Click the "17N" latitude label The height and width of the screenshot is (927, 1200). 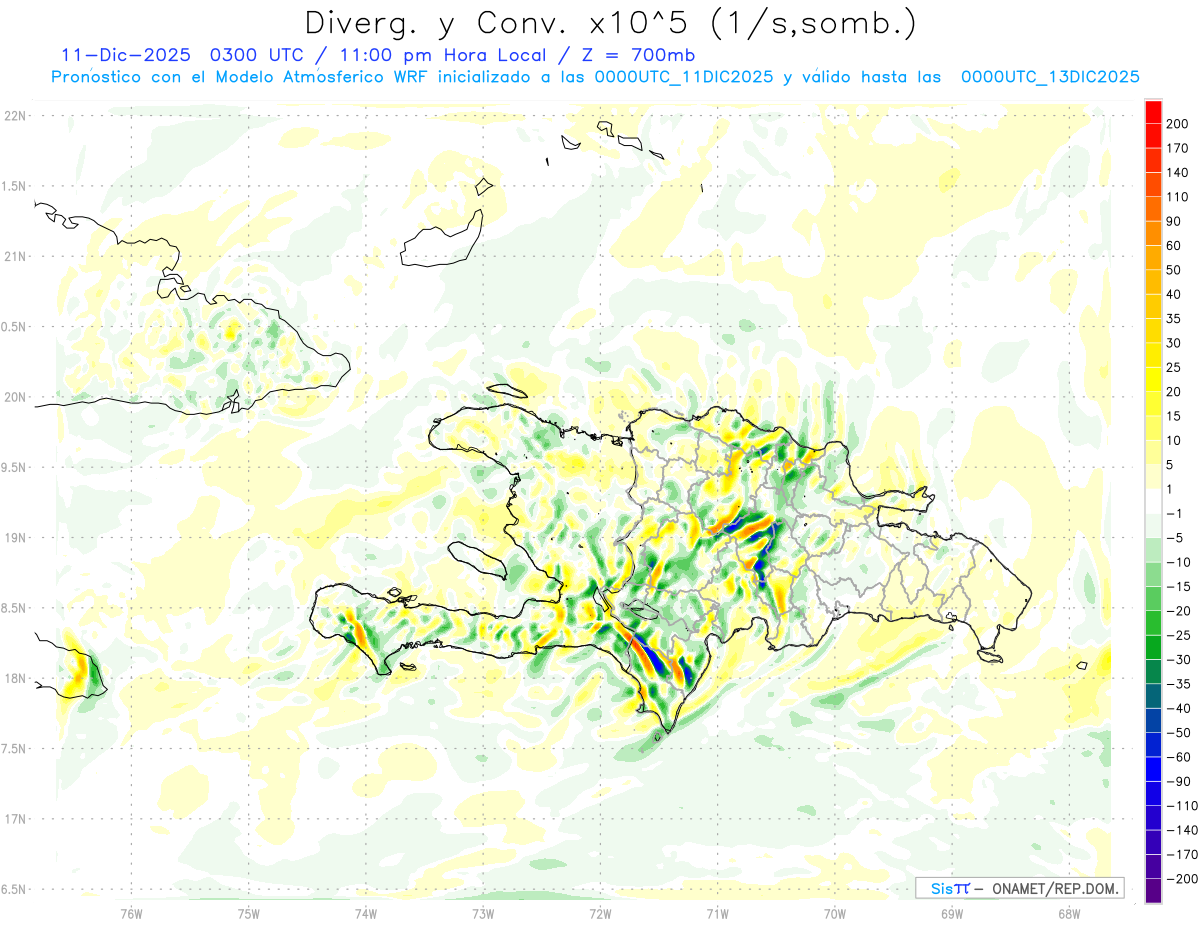coord(14,819)
